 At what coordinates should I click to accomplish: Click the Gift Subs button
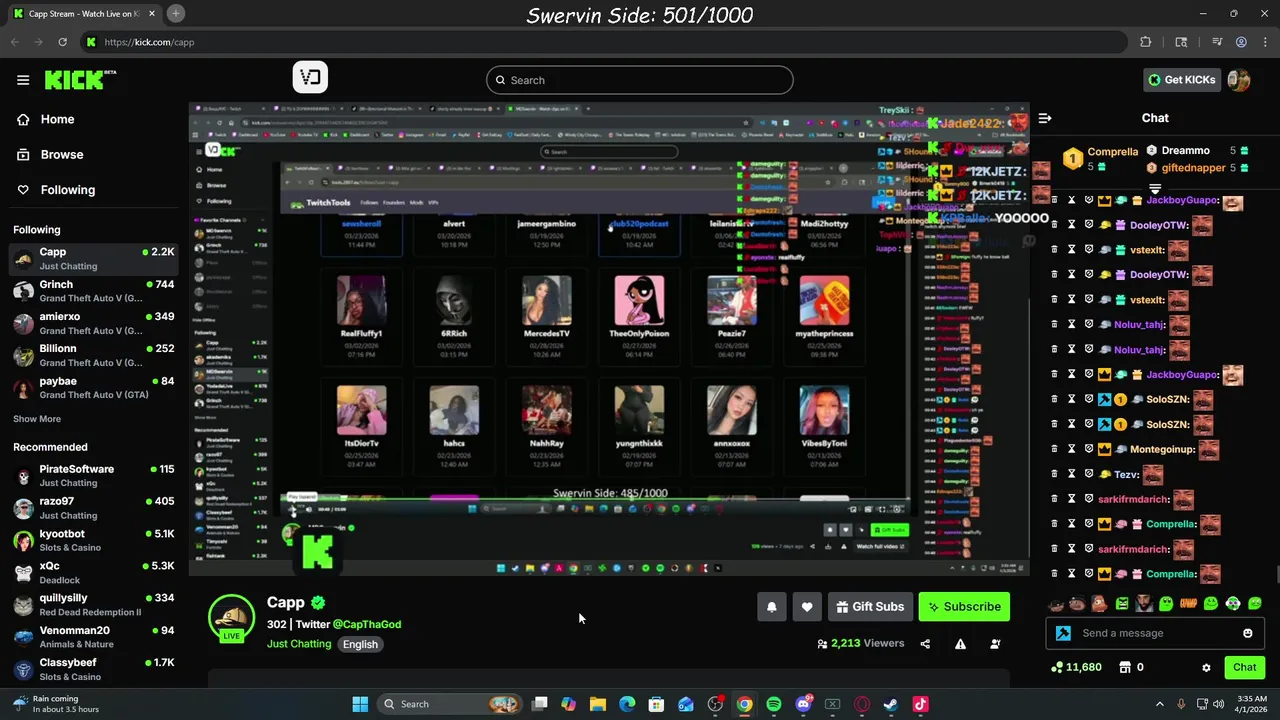870,607
